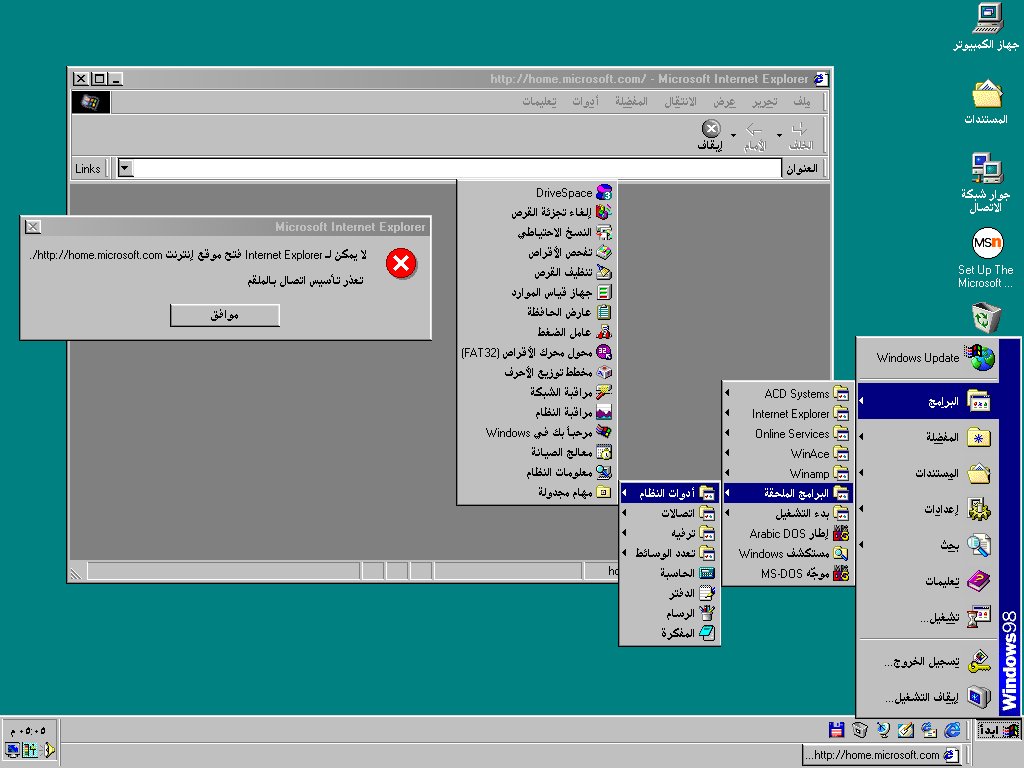Open System Information (معلومات النظام)
The image size is (1024, 768).
(537, 472)
